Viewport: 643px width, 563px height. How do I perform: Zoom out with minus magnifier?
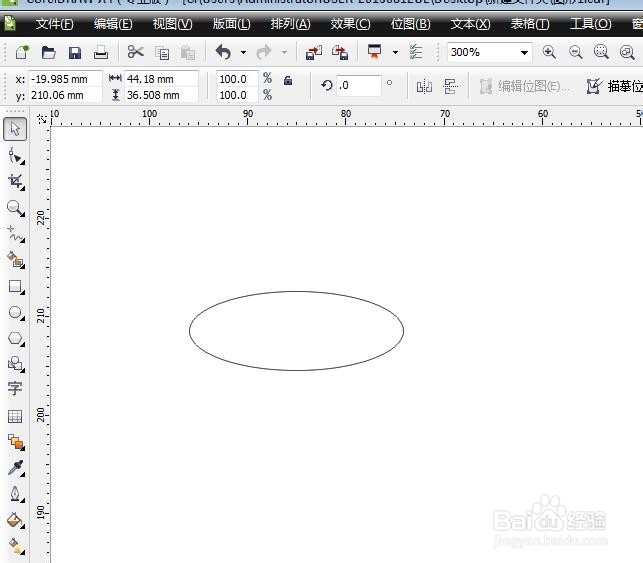click(575, 52)
